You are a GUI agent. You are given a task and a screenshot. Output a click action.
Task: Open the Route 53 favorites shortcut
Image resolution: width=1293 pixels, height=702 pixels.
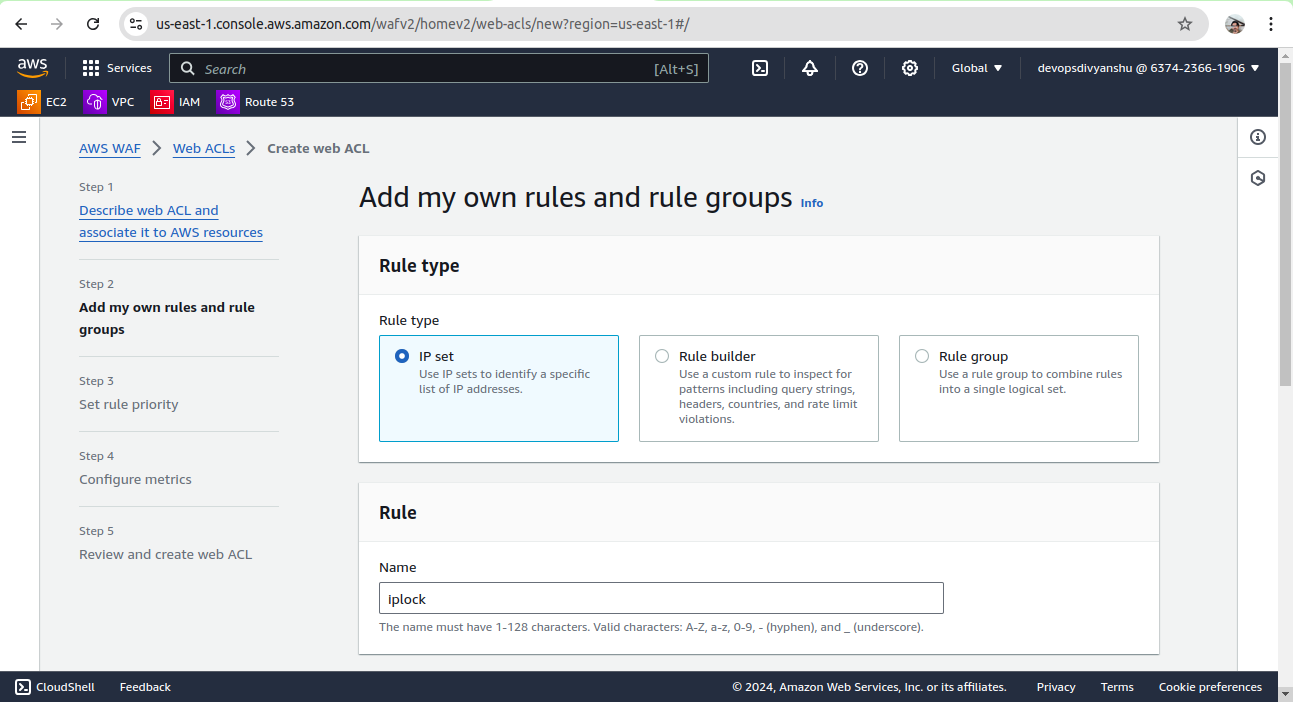point(256,102)
